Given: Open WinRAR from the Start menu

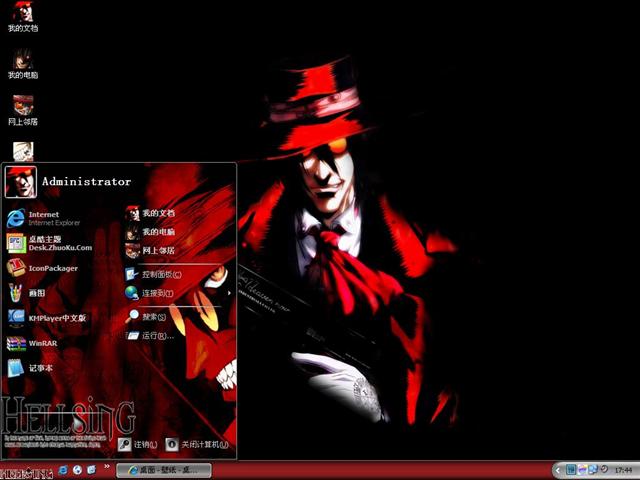Looking at the screenshot, I should click(x=33, y=343).
